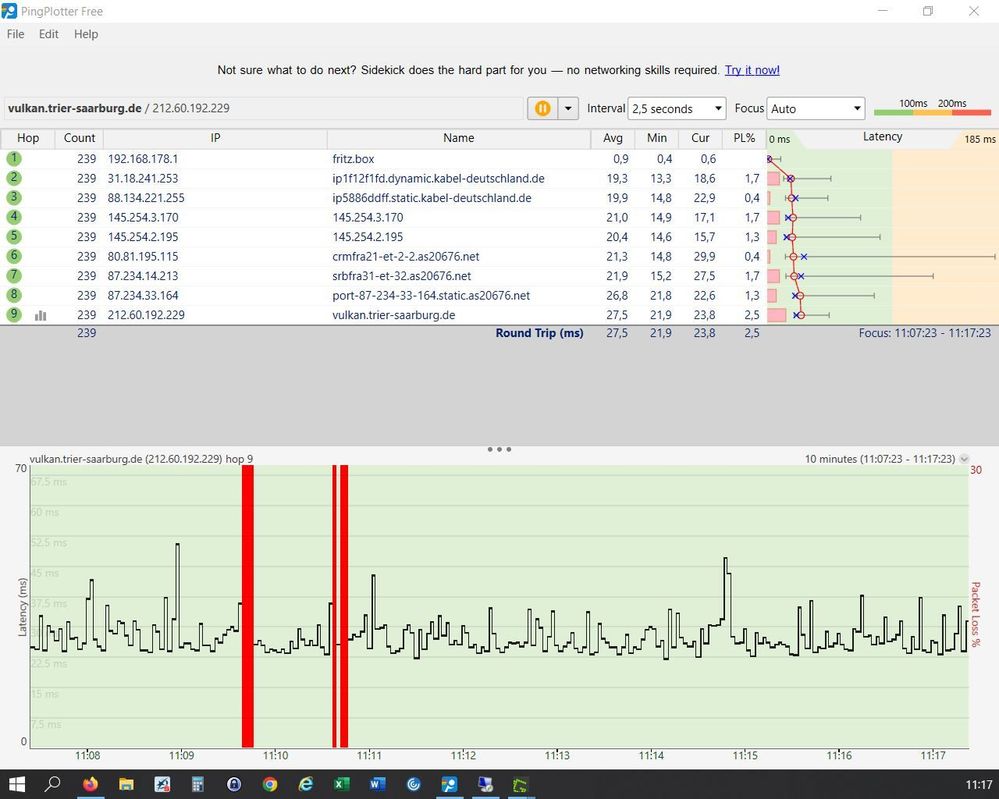The image size is (999, 799).
Task: Click the Try it now! link
Action: pos(752,70)
